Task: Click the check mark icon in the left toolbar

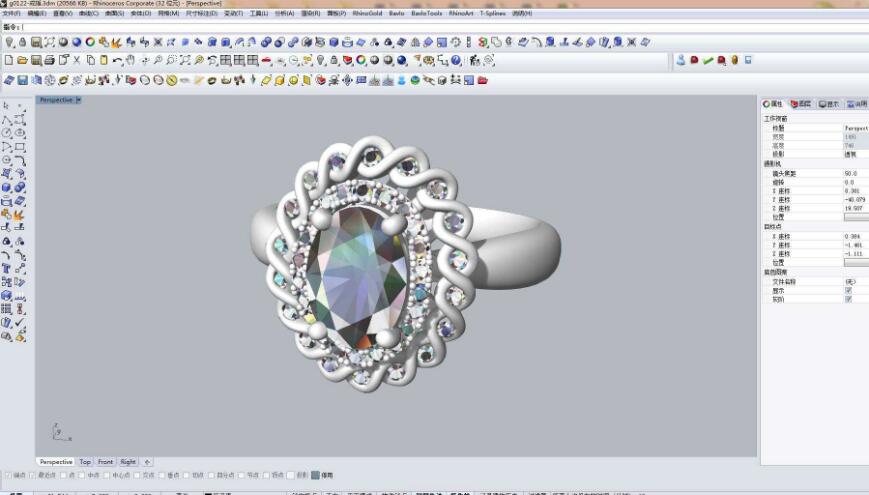Action: click(x=20, y=322)
